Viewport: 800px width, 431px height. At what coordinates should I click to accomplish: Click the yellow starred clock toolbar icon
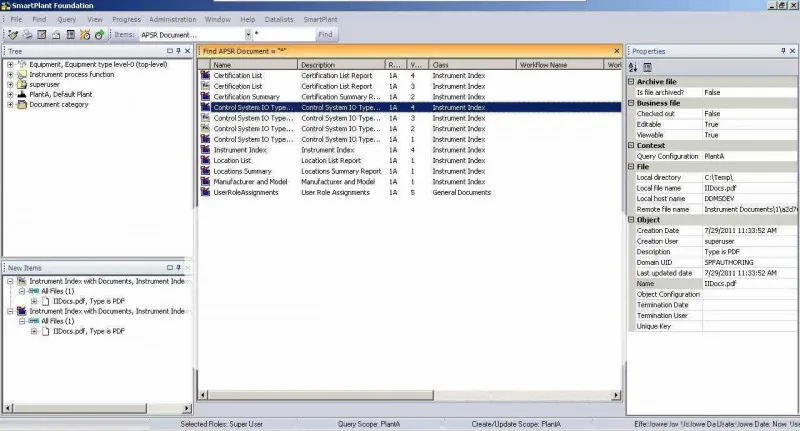[85, 35]
